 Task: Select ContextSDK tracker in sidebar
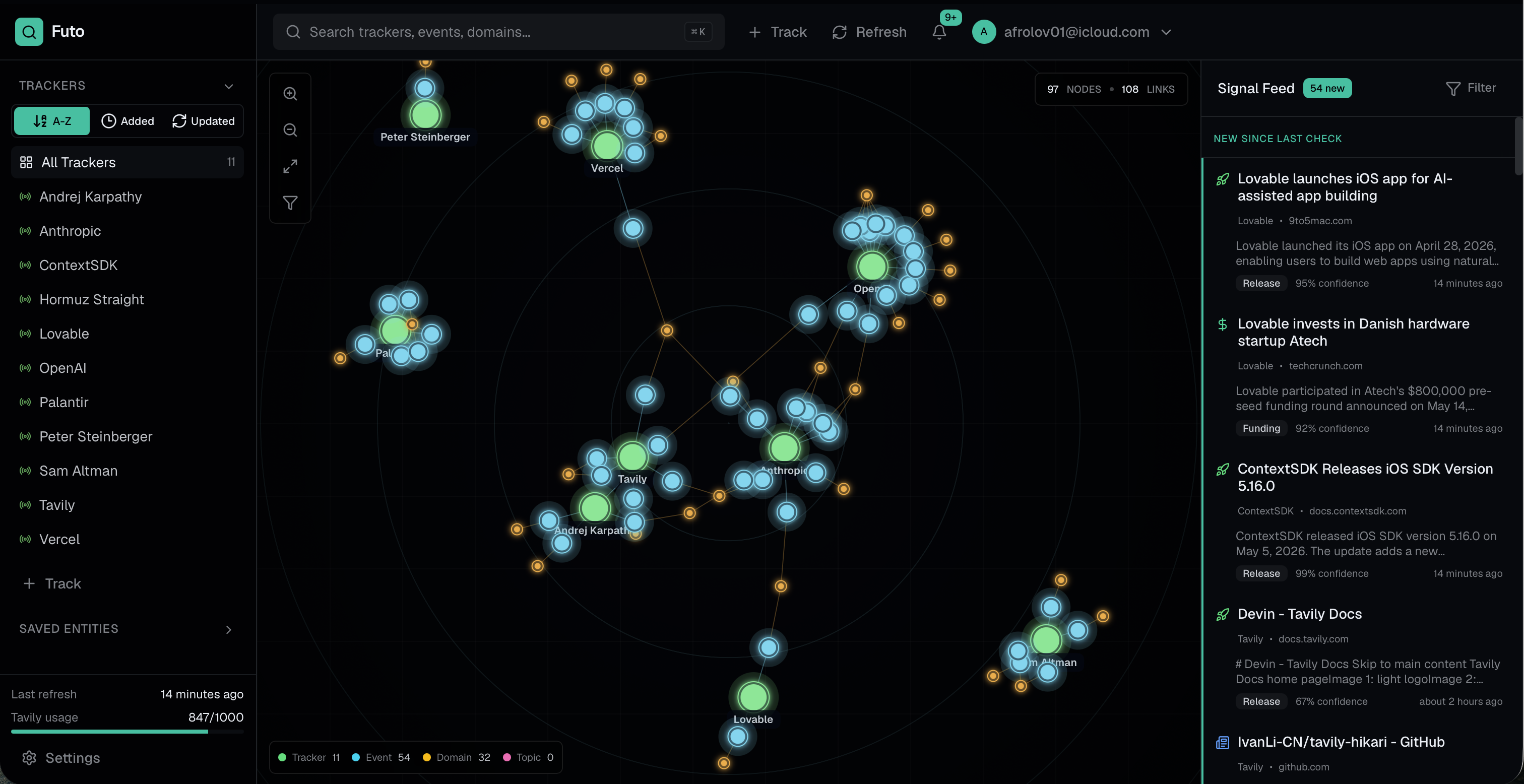(127, 265)
